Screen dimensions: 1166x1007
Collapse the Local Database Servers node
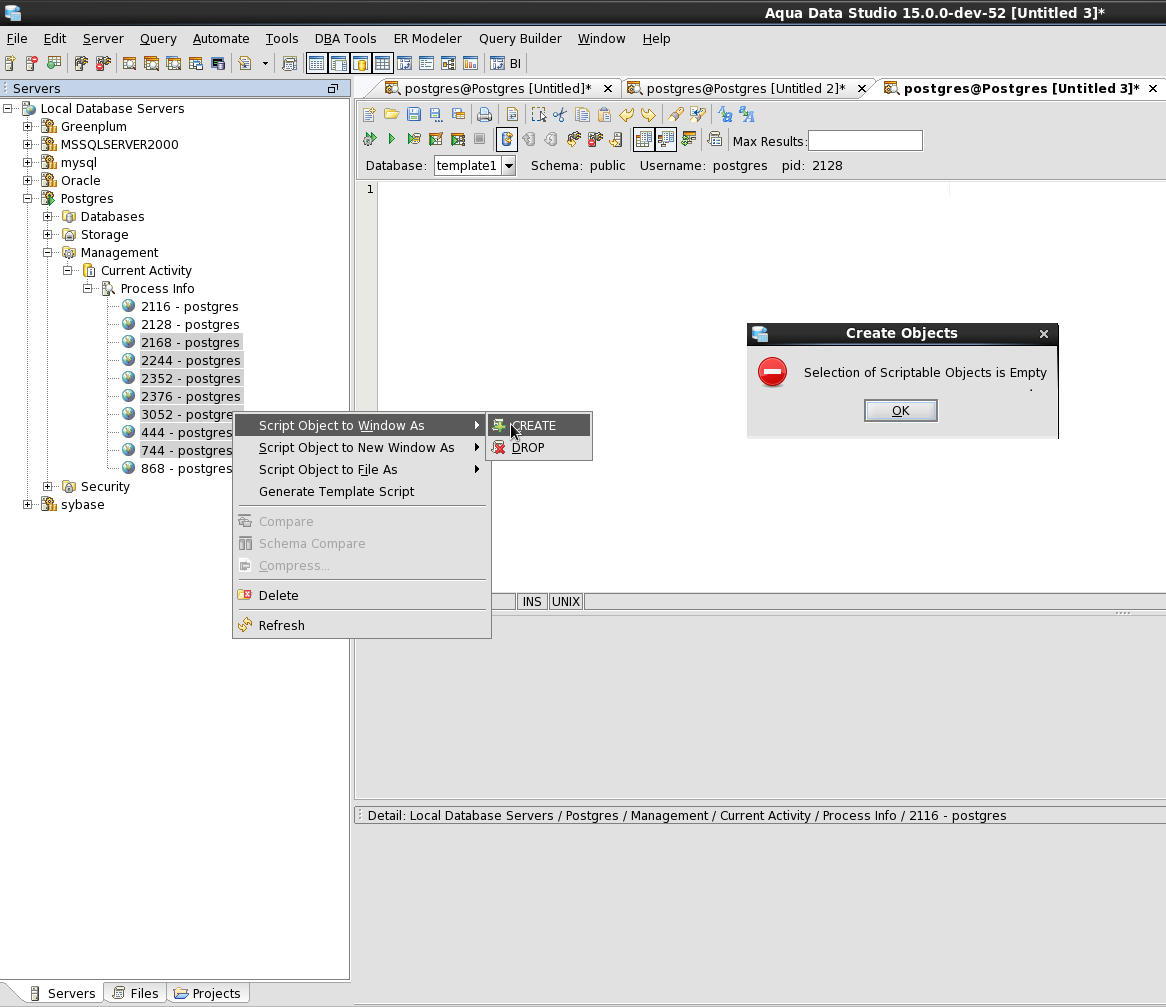(x=7, y=109)
